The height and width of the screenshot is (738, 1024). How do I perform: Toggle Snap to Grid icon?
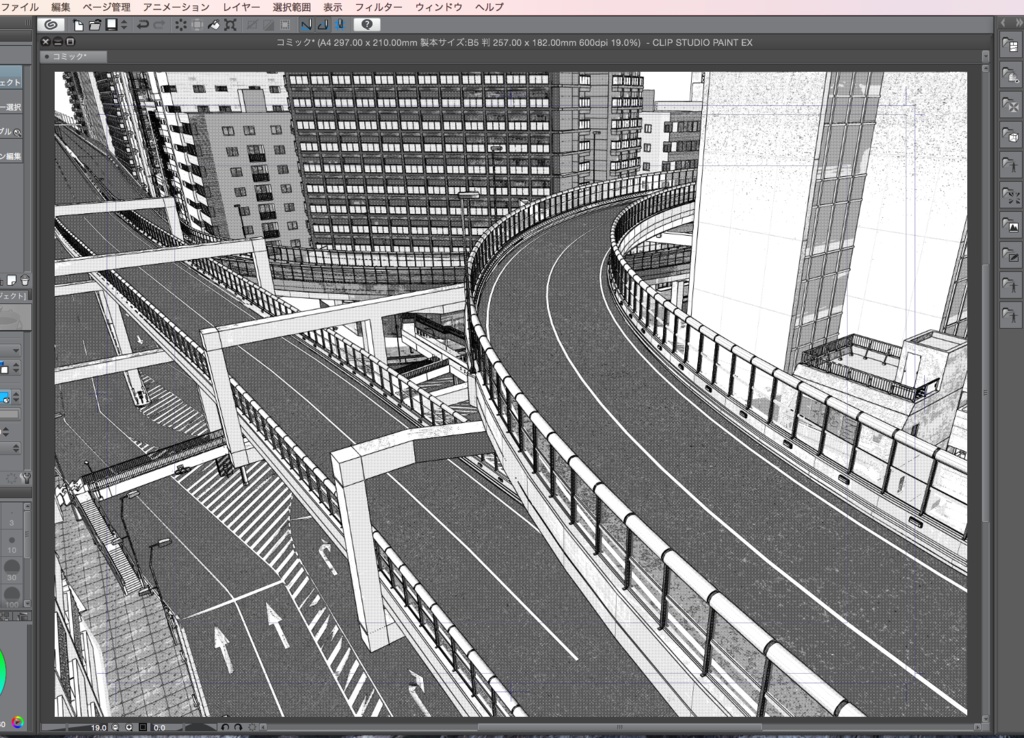click(x=339, y=25)
